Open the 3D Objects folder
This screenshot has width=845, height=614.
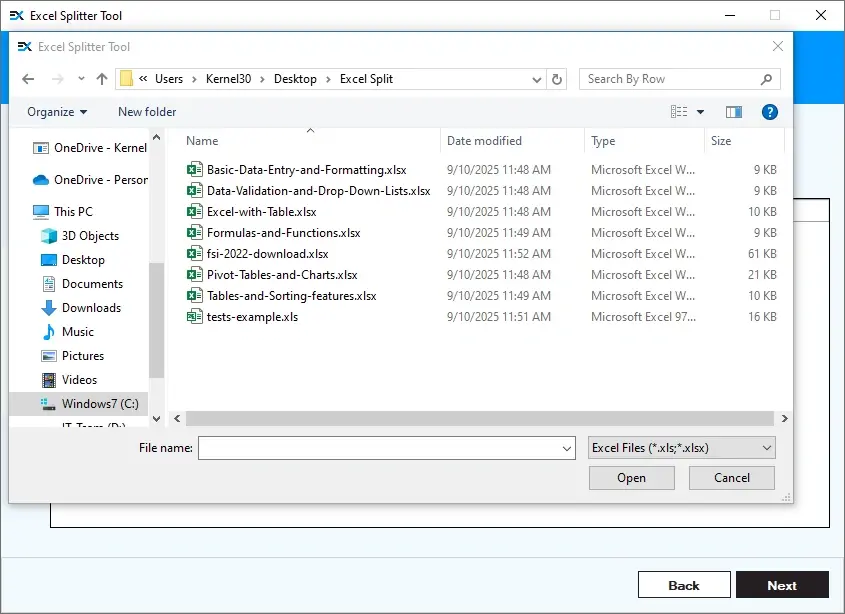coord(90,236)
